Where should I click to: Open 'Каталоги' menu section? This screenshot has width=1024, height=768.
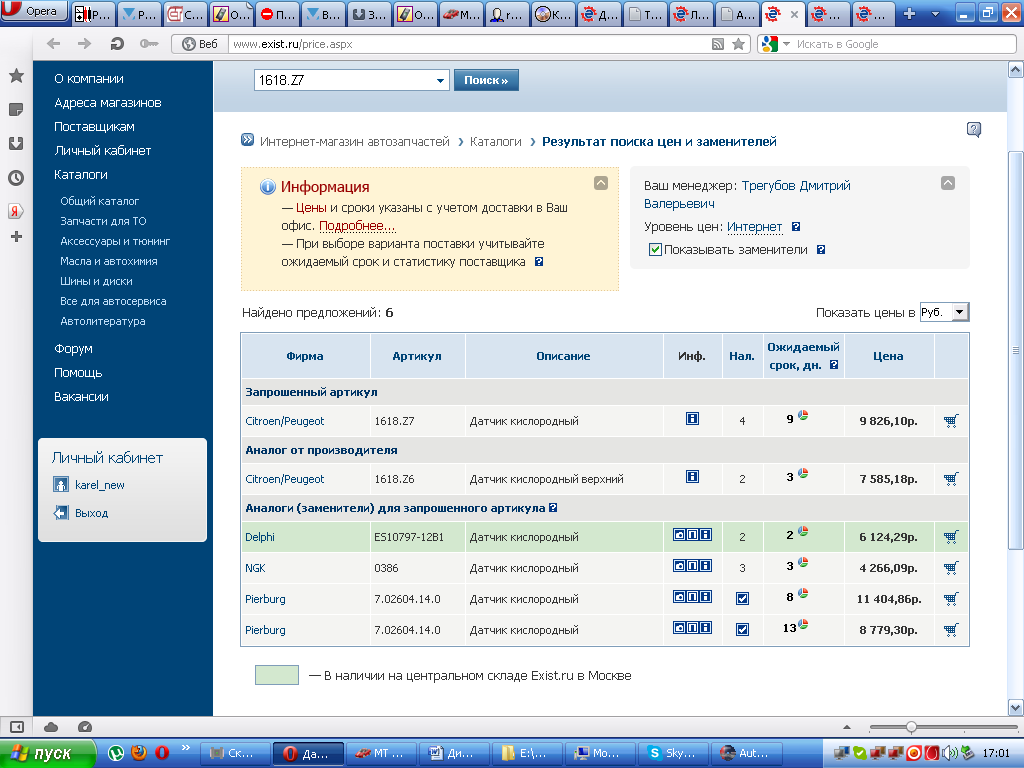tap(81, 174)
